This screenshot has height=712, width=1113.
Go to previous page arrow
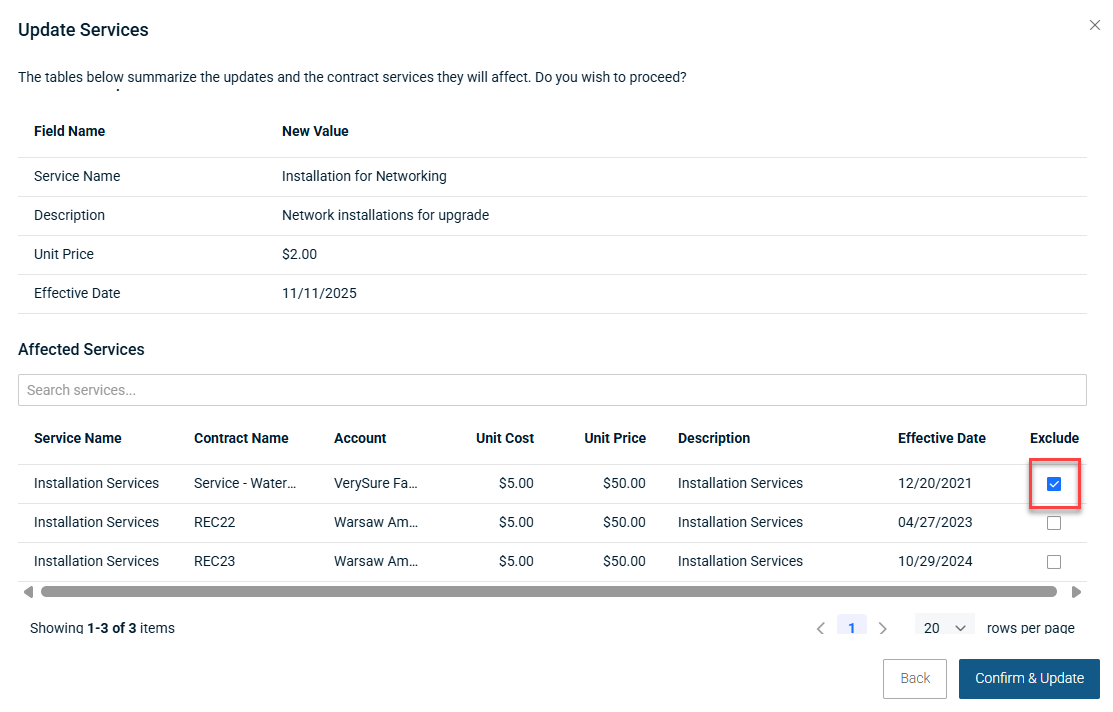pyautogui.click(x=820, y=628)
